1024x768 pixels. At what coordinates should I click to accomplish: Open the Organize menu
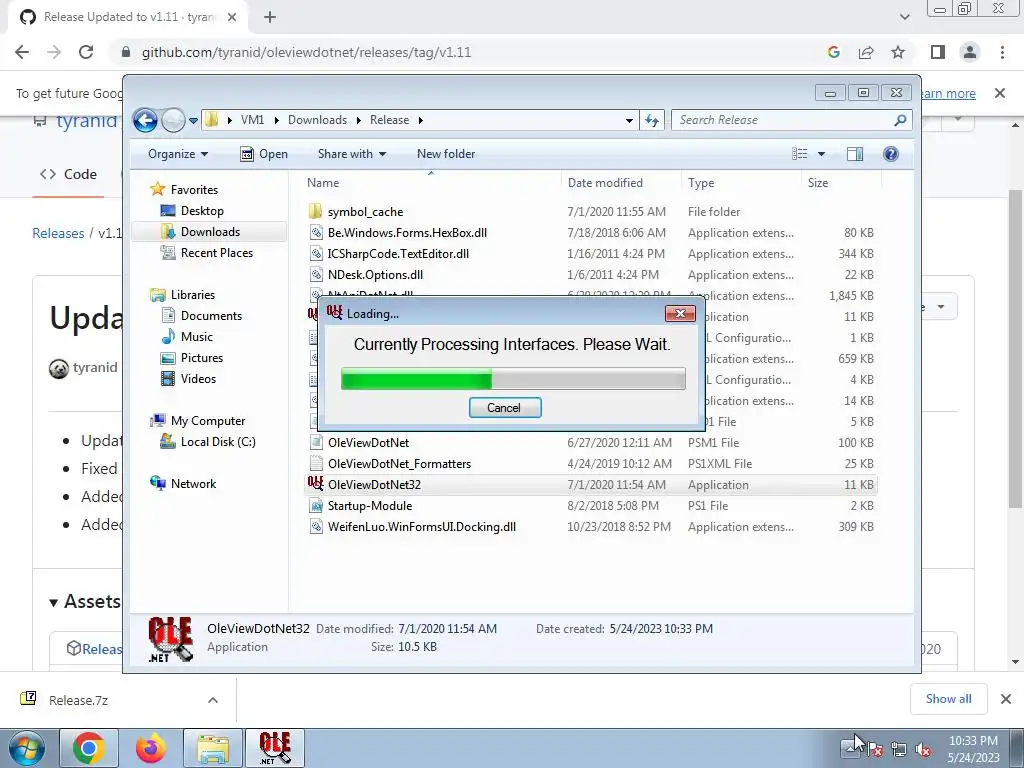tap(178, 154)
